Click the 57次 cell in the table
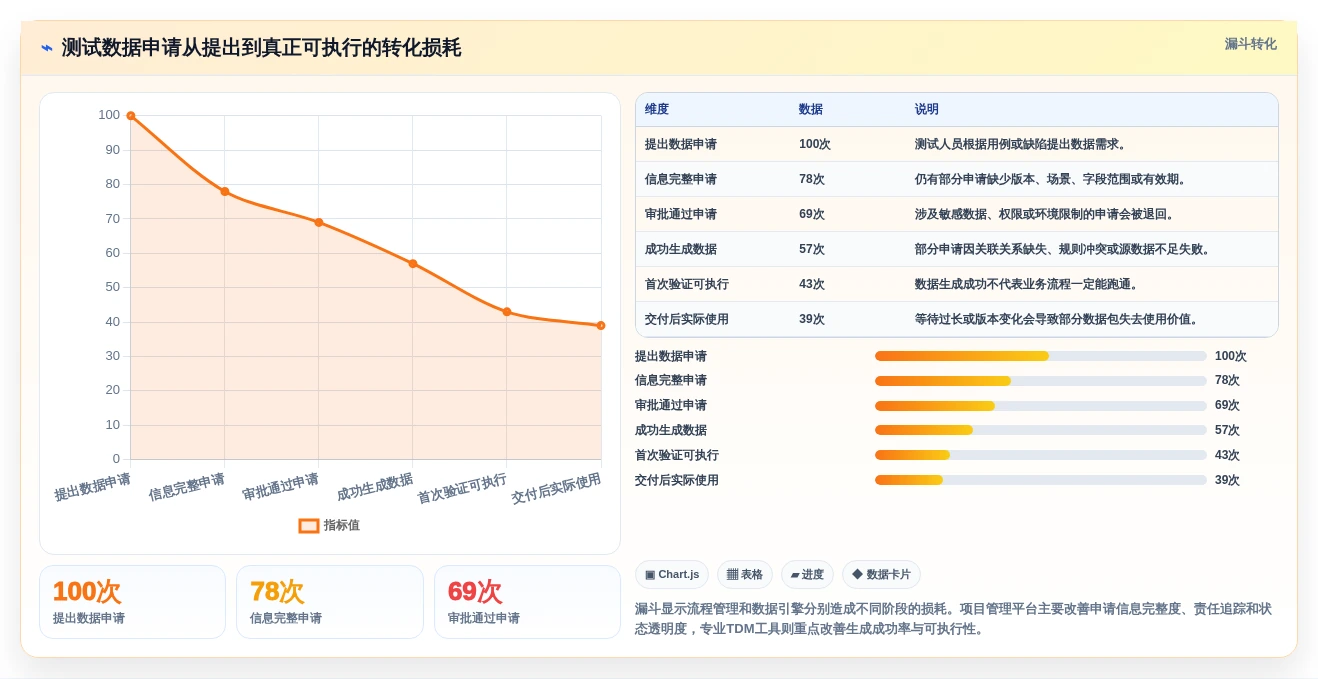Viewport: 1318px width, 679px height. pyautogui.click(x=812, y=249)
